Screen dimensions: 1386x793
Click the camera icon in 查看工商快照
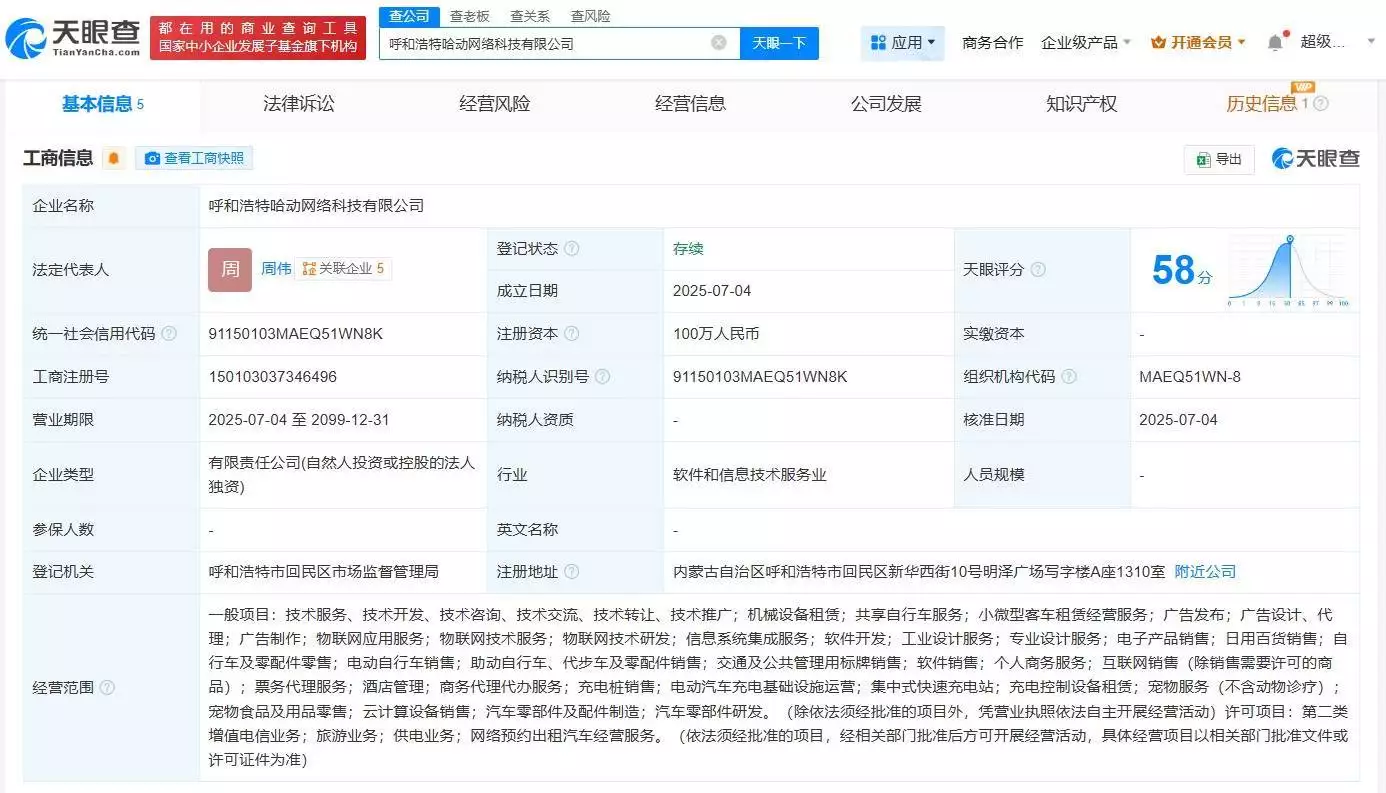(152, 157)
